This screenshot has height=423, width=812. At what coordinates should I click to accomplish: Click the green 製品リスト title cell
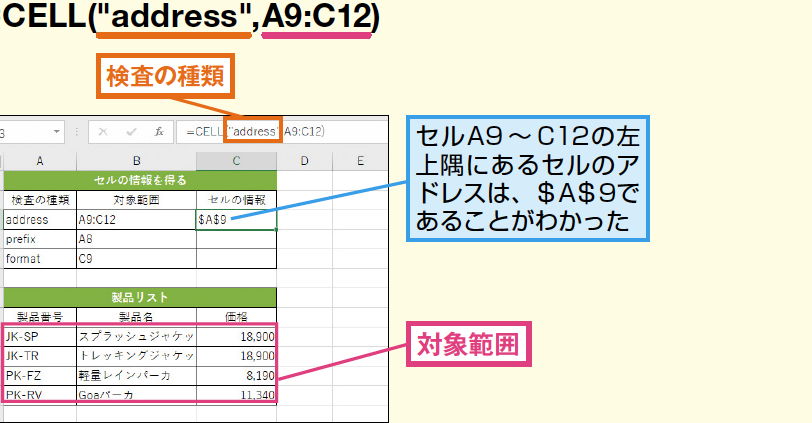(x=140, y=298)
